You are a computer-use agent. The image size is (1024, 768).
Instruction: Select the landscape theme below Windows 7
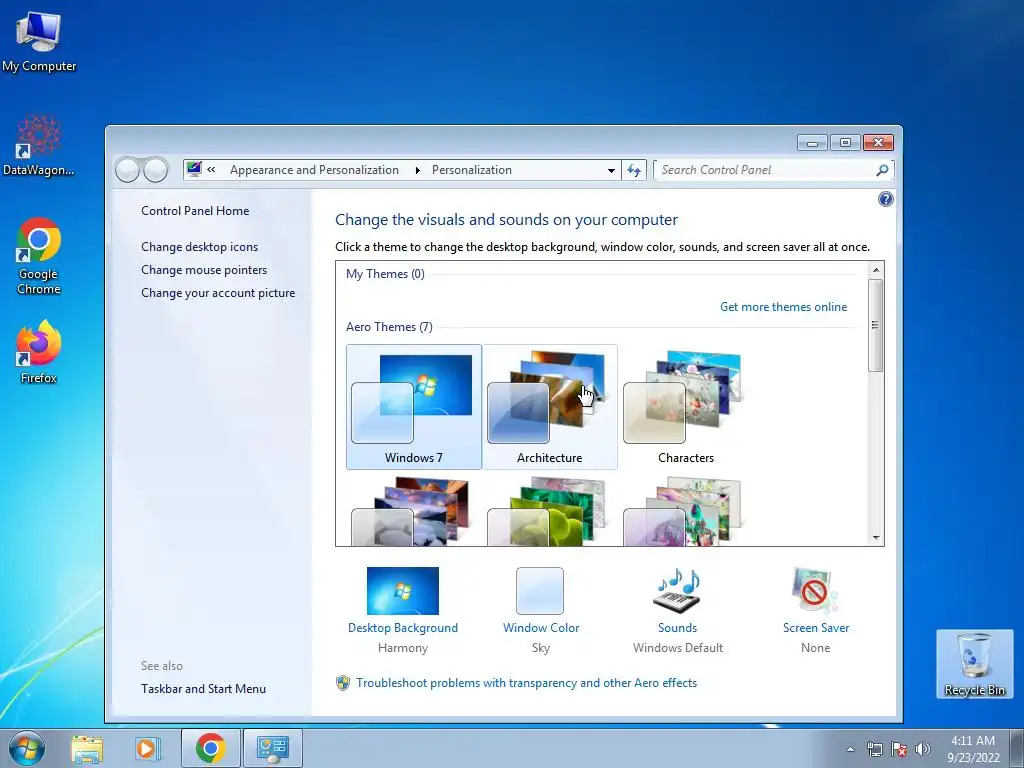coord(414,512)
